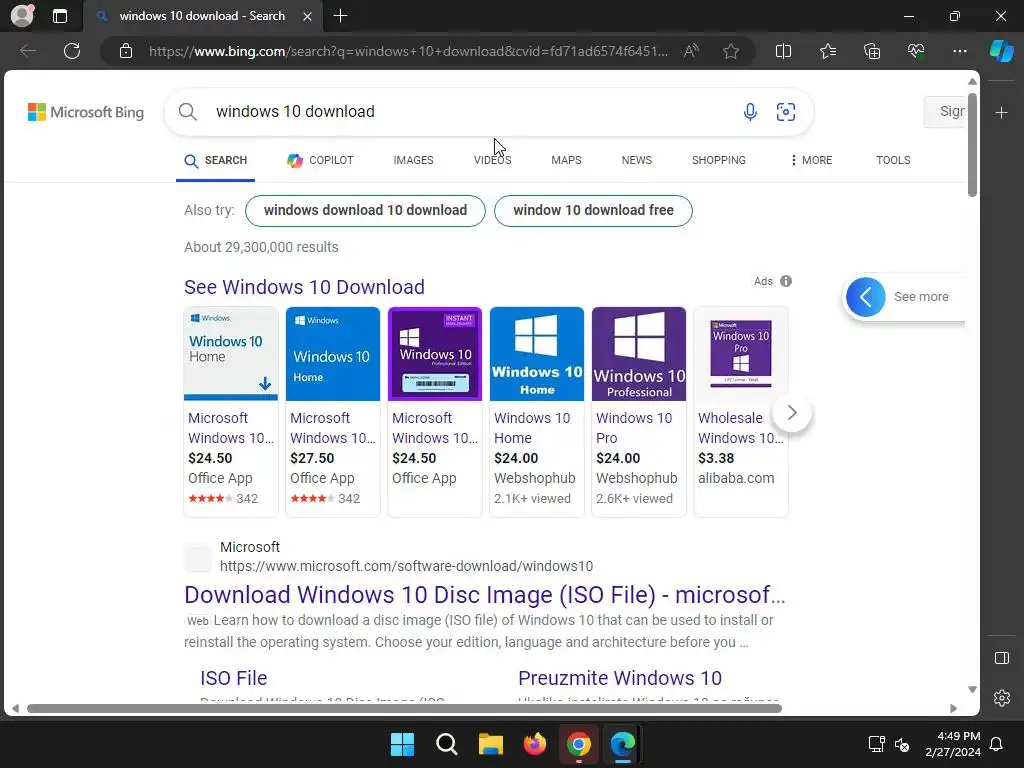
Task: Click the horizontal page scrollbar
Action: click(x=404, y=709)
